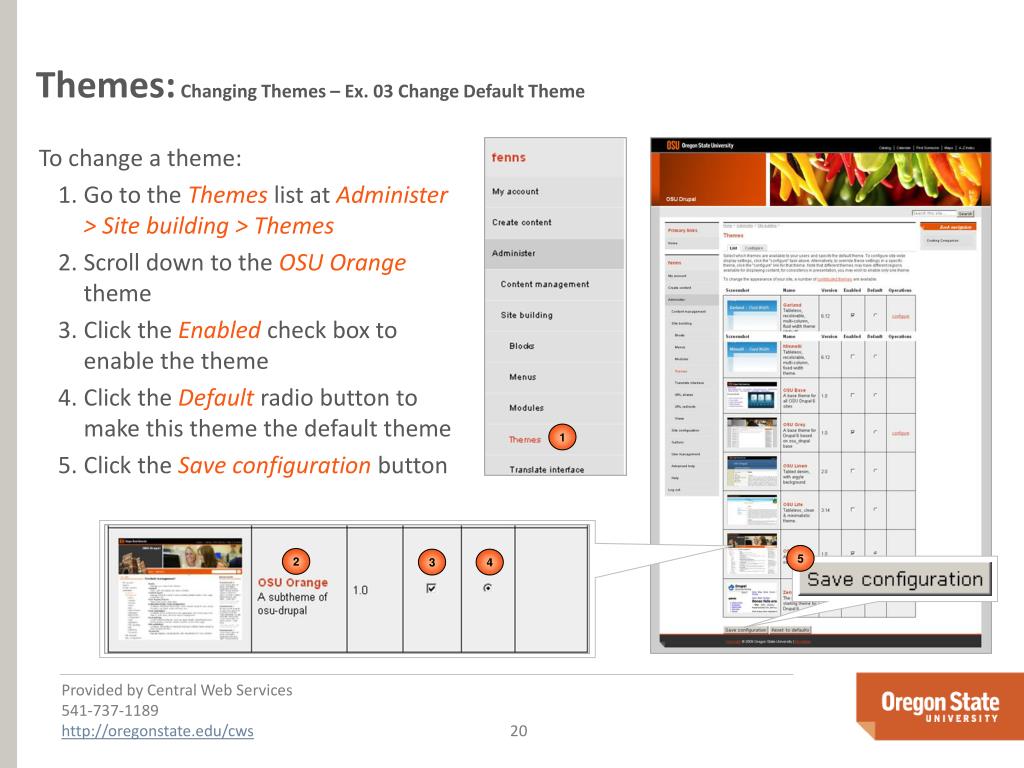Select the OSU Base Default radio button
The image size is (1024, 768).
(x=875, y=395)
